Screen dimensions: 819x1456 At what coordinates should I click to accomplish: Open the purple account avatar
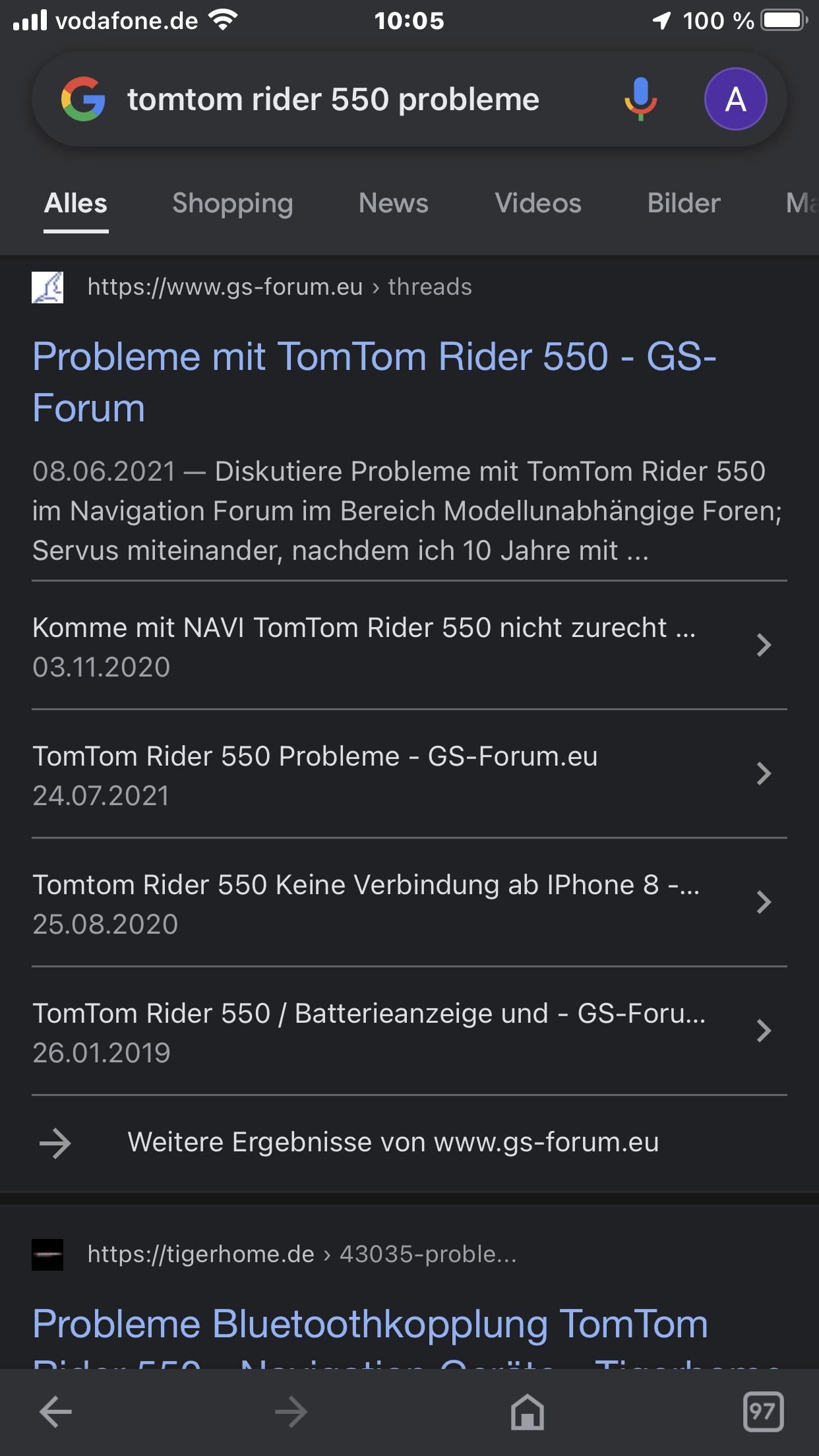735,99
